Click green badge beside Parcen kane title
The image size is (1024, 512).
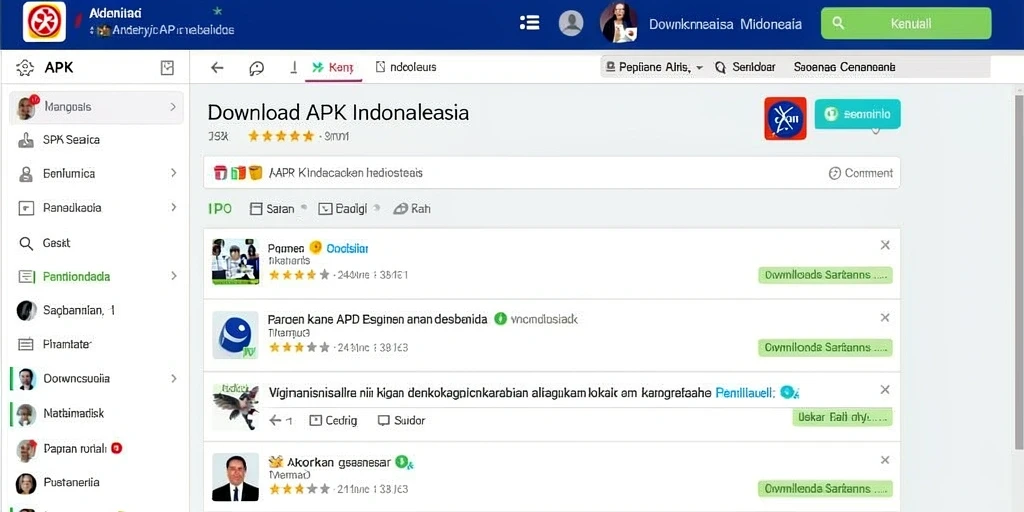[500, 319]
